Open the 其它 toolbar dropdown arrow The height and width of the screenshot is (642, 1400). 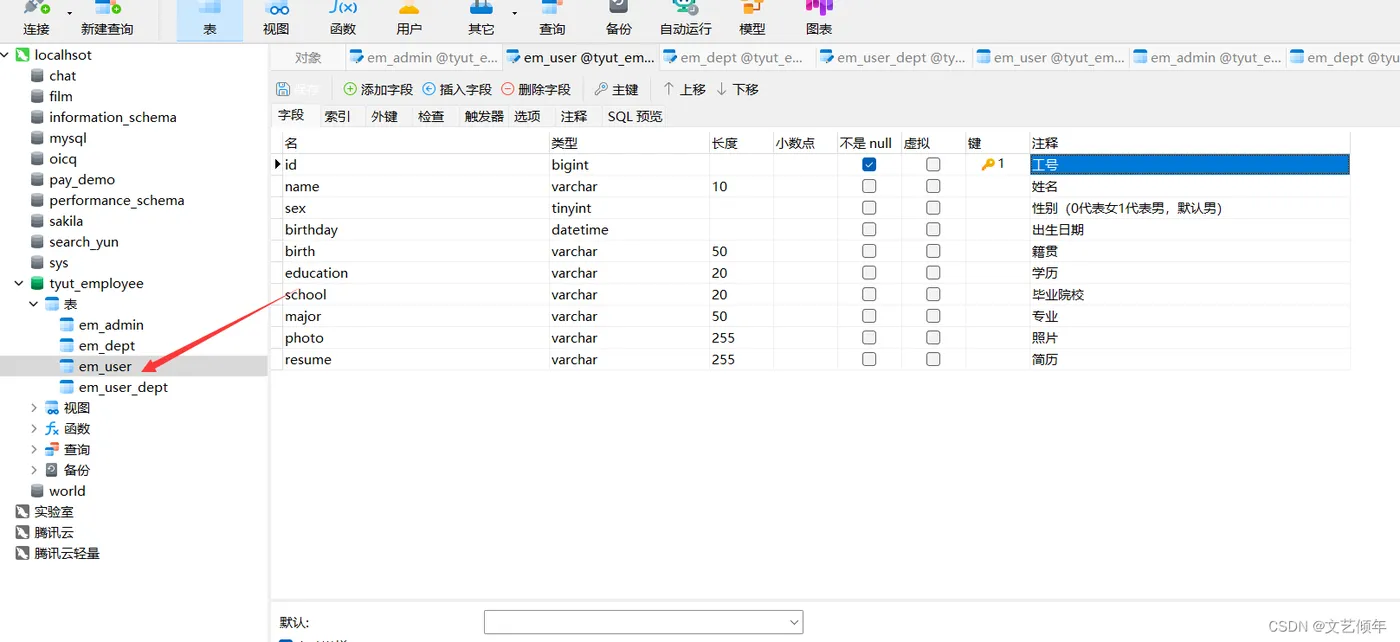(515, 13)
